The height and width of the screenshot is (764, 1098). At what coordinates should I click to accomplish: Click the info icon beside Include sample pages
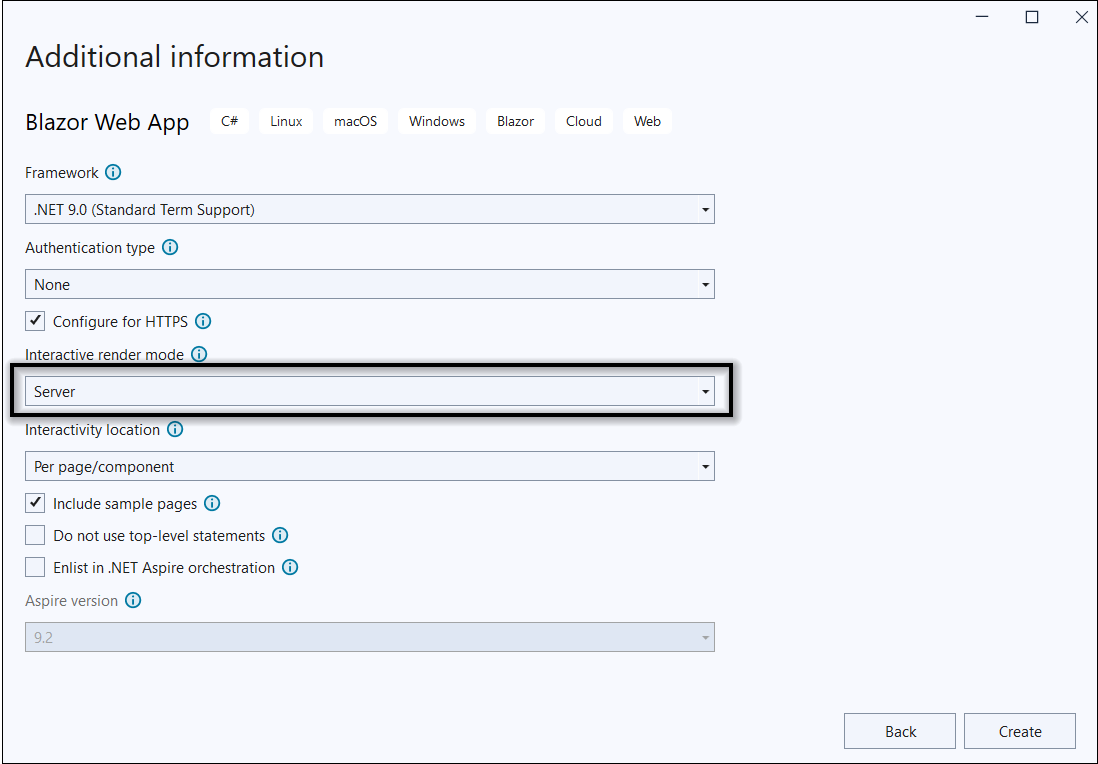tap(212, 503)
